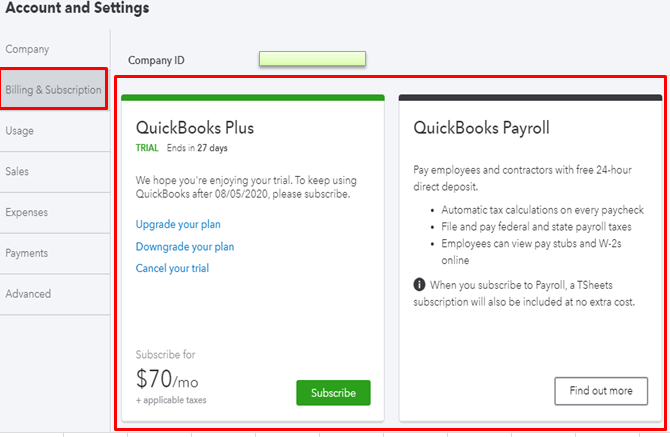The image size is (670, 437).
Task: Click the Cancel your trial link
Action: pos(172,268)
